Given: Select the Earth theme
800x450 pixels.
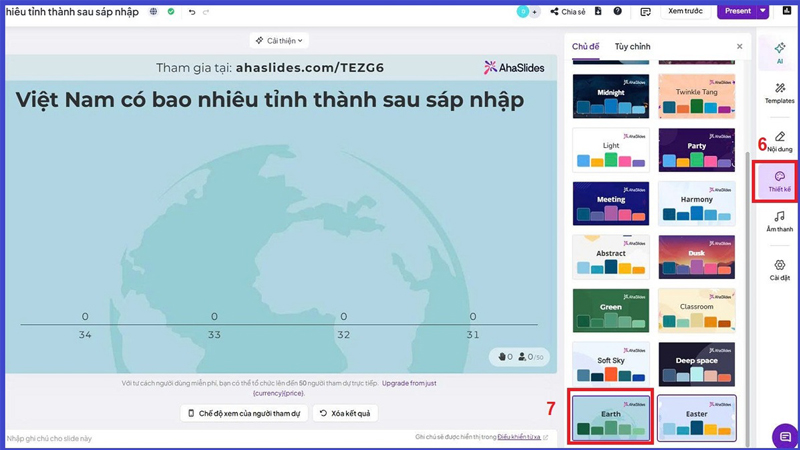Looking at the screenshot, I should tap(611, 418).
